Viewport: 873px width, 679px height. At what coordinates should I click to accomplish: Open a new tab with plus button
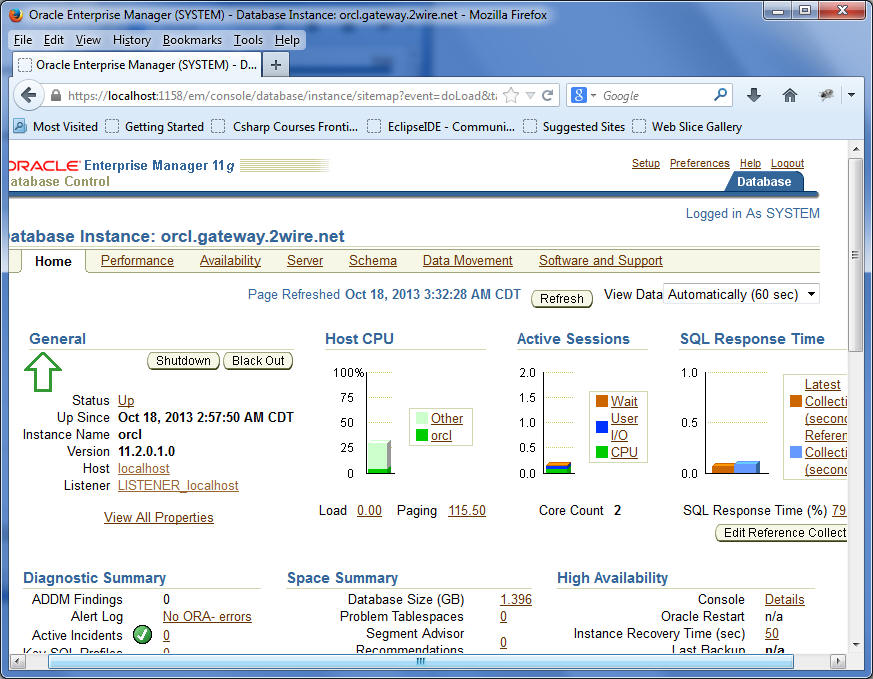pyautogui.click(x=276, y=65)
